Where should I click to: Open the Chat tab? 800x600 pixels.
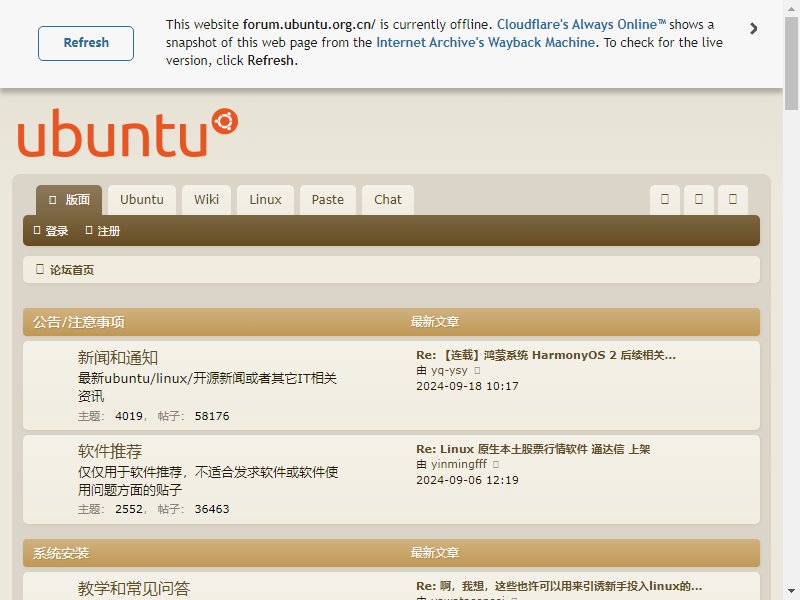coord(388,200)
